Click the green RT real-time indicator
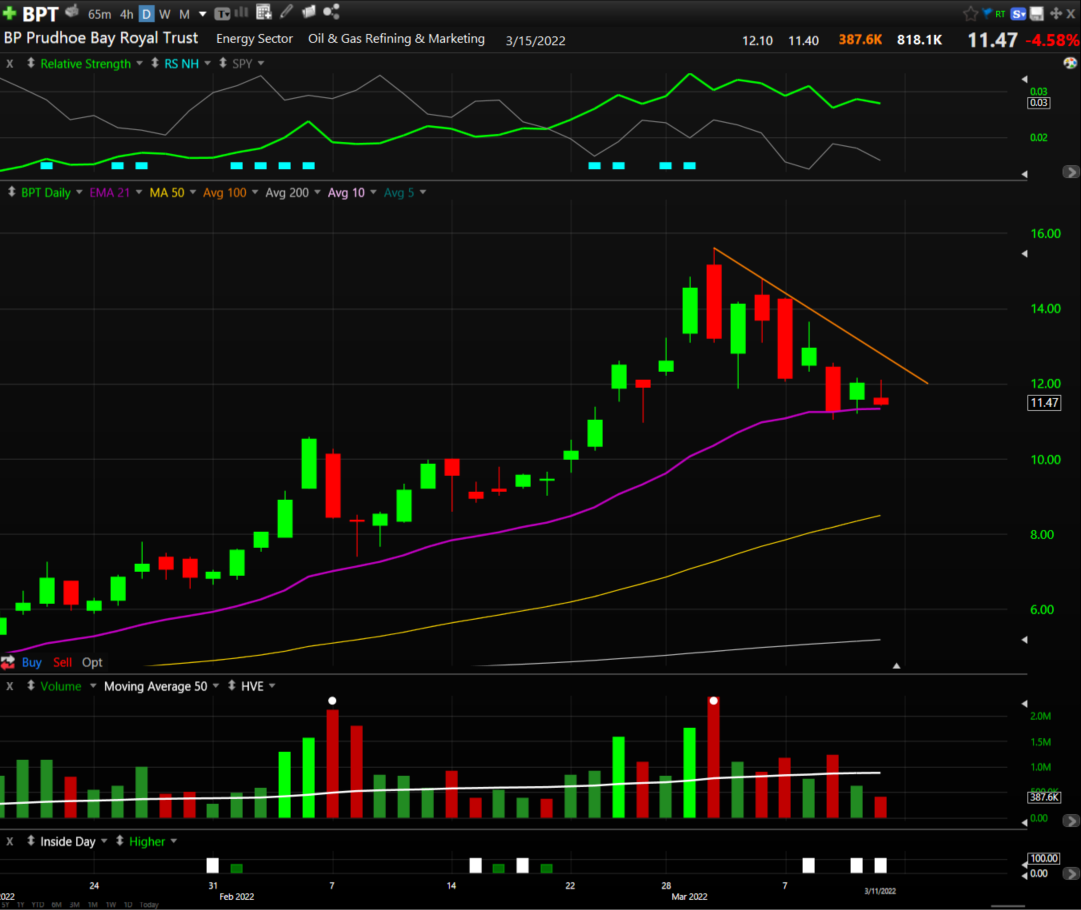The image size is (1081, 910). pyautogui.click(x=1000, y=14)
